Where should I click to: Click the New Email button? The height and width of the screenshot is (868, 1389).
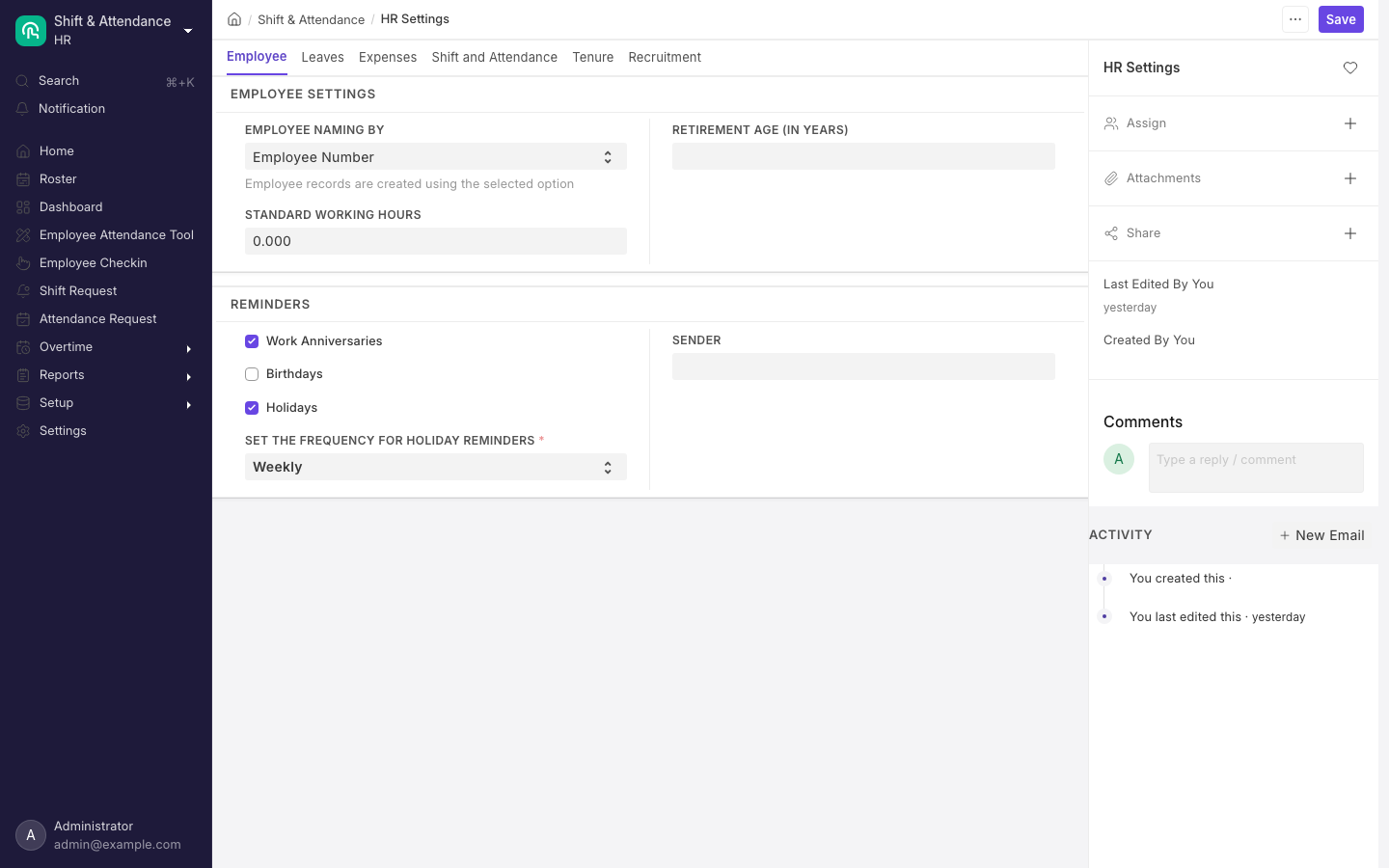pyautogui.click(x=1321, y=535)
